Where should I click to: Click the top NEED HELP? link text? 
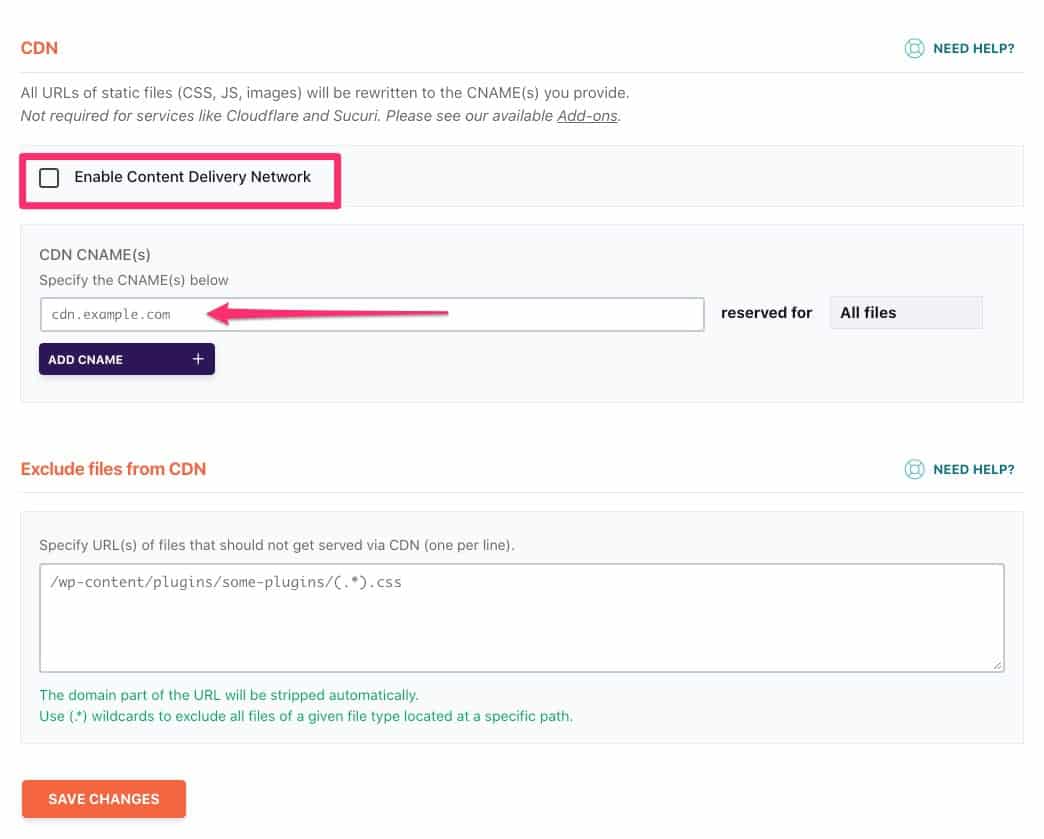pos(973,48)
